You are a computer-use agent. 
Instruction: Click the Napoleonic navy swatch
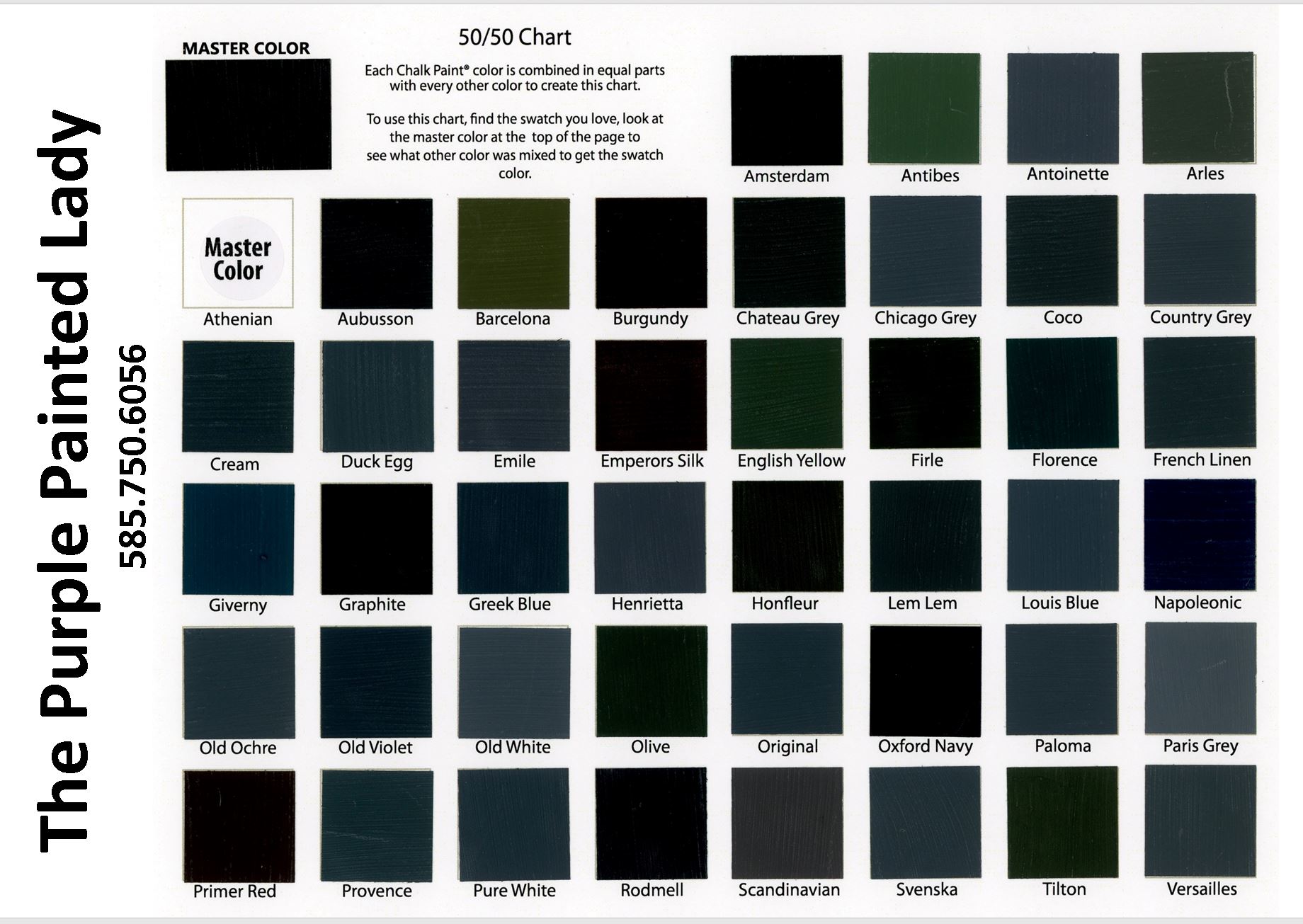tap(1200, 535)
